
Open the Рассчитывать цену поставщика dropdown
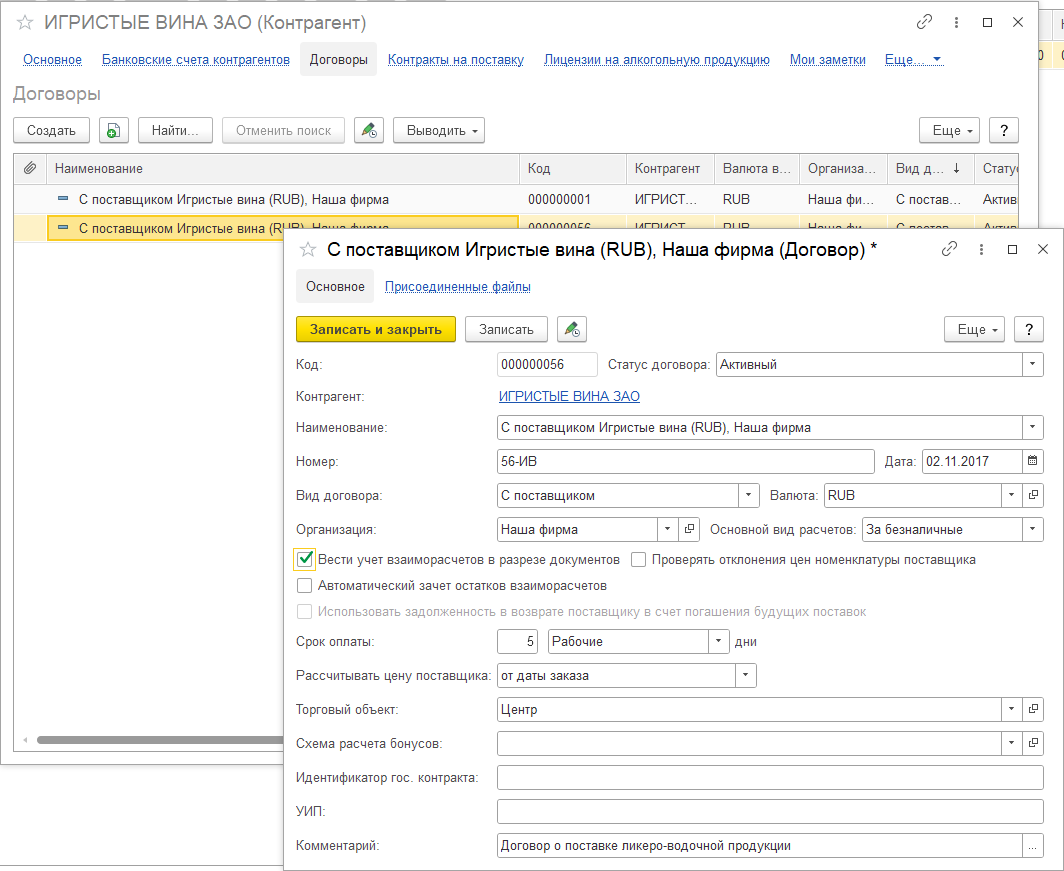click(x=745, y=676)
